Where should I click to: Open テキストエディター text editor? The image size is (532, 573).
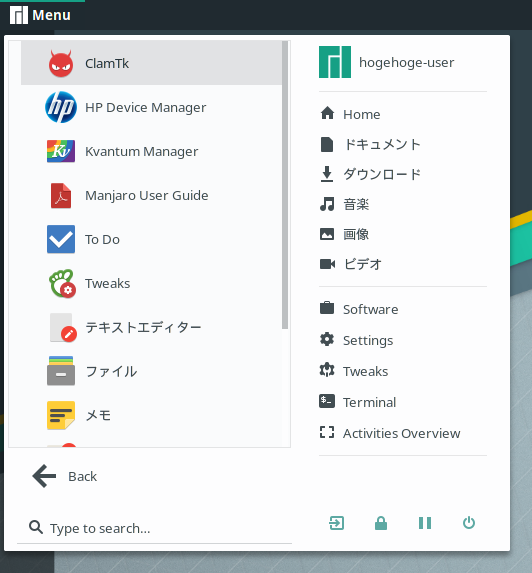tap(151, 327)
